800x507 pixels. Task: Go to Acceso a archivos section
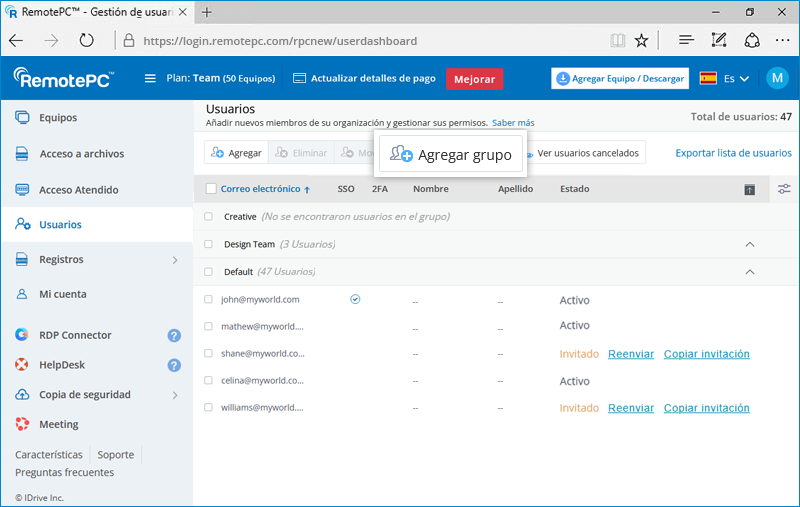[x=81, y=155]
